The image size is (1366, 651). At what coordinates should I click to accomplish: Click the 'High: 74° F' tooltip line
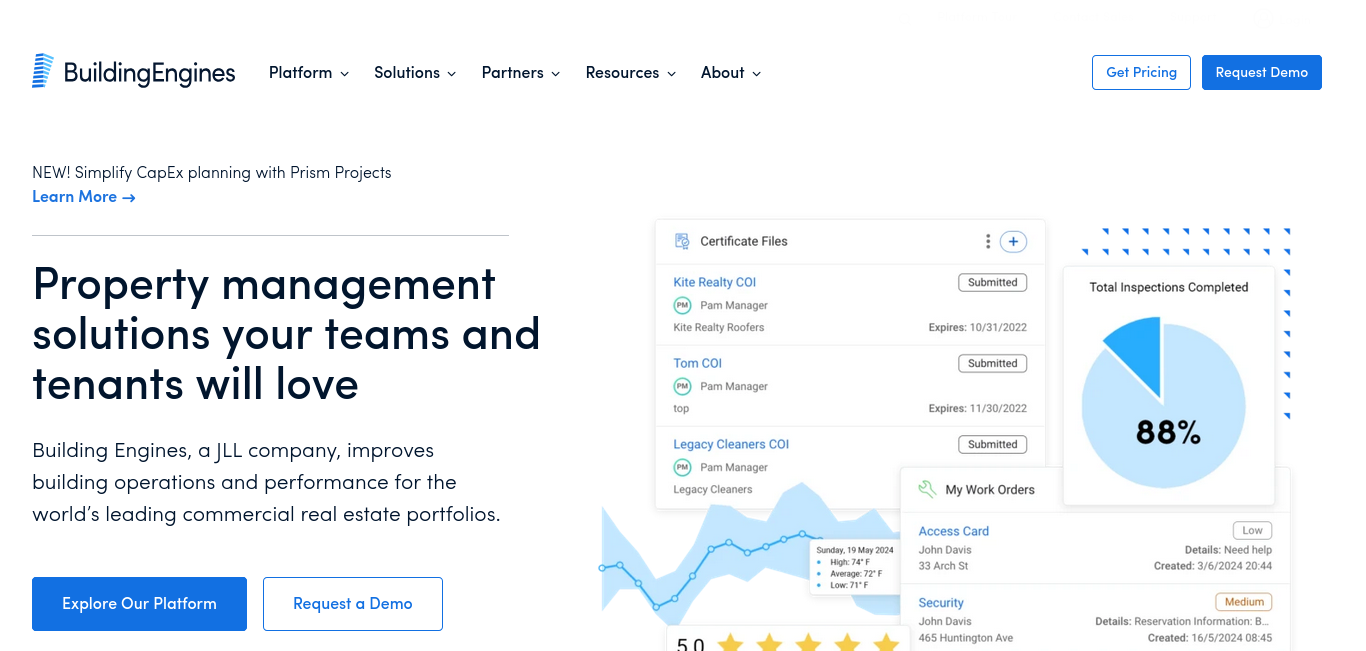point(849,563)
